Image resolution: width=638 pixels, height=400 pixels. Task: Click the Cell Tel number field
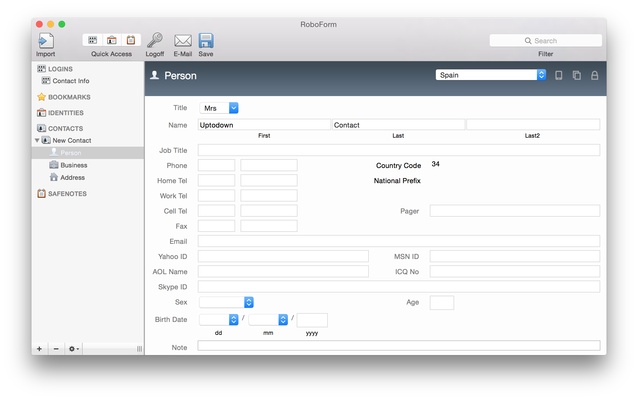[269, 211]
